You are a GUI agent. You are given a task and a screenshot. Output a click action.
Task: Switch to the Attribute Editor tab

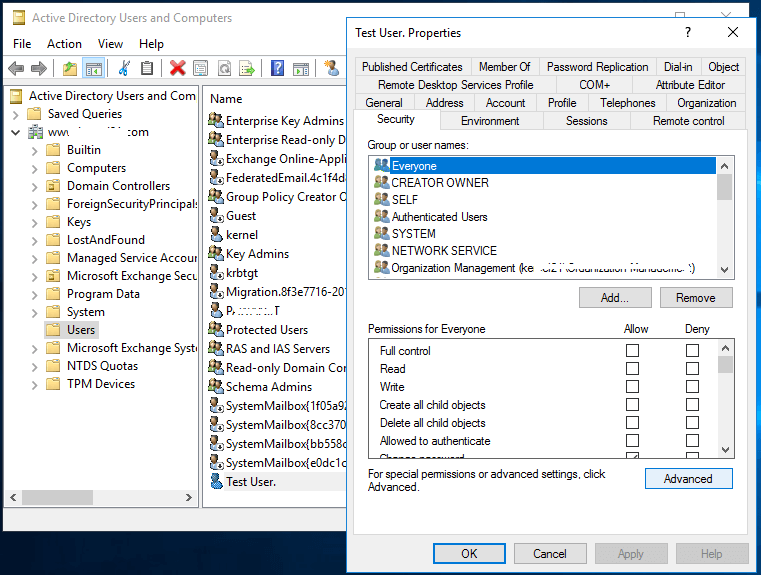[690, 85]
